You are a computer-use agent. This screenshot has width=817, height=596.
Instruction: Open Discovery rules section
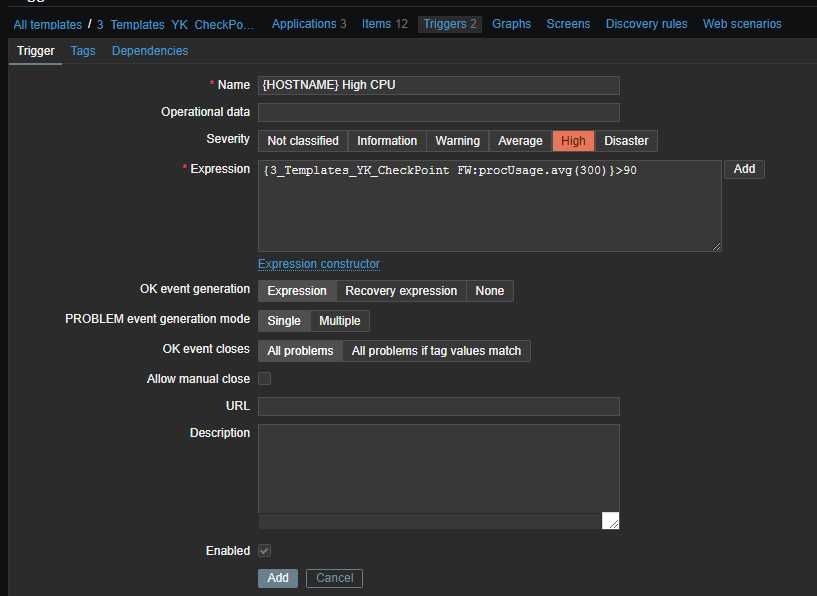[646, 24]
